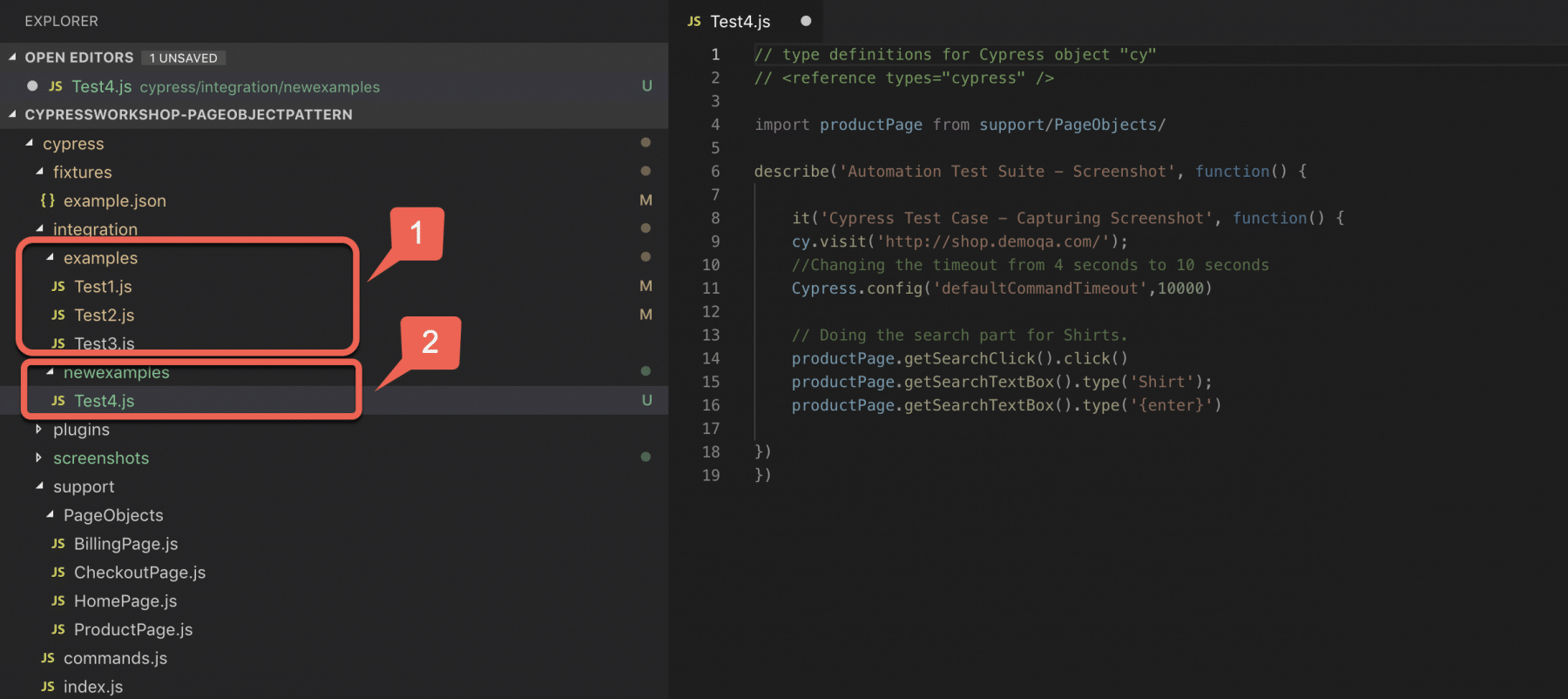The width and height of the screenshot is (1568, 699).
Task: Click the M status badge on example.json
Action: 645,200
